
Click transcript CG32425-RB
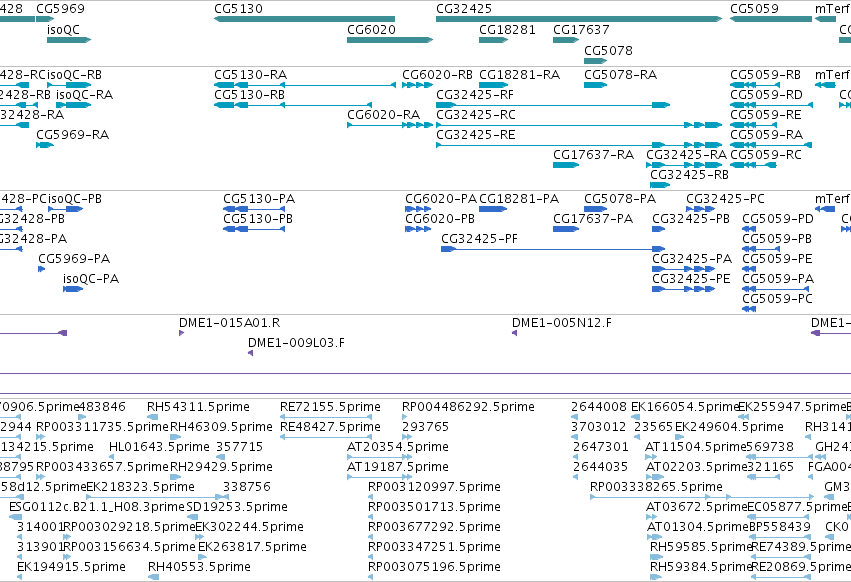(x=660, y=185)
